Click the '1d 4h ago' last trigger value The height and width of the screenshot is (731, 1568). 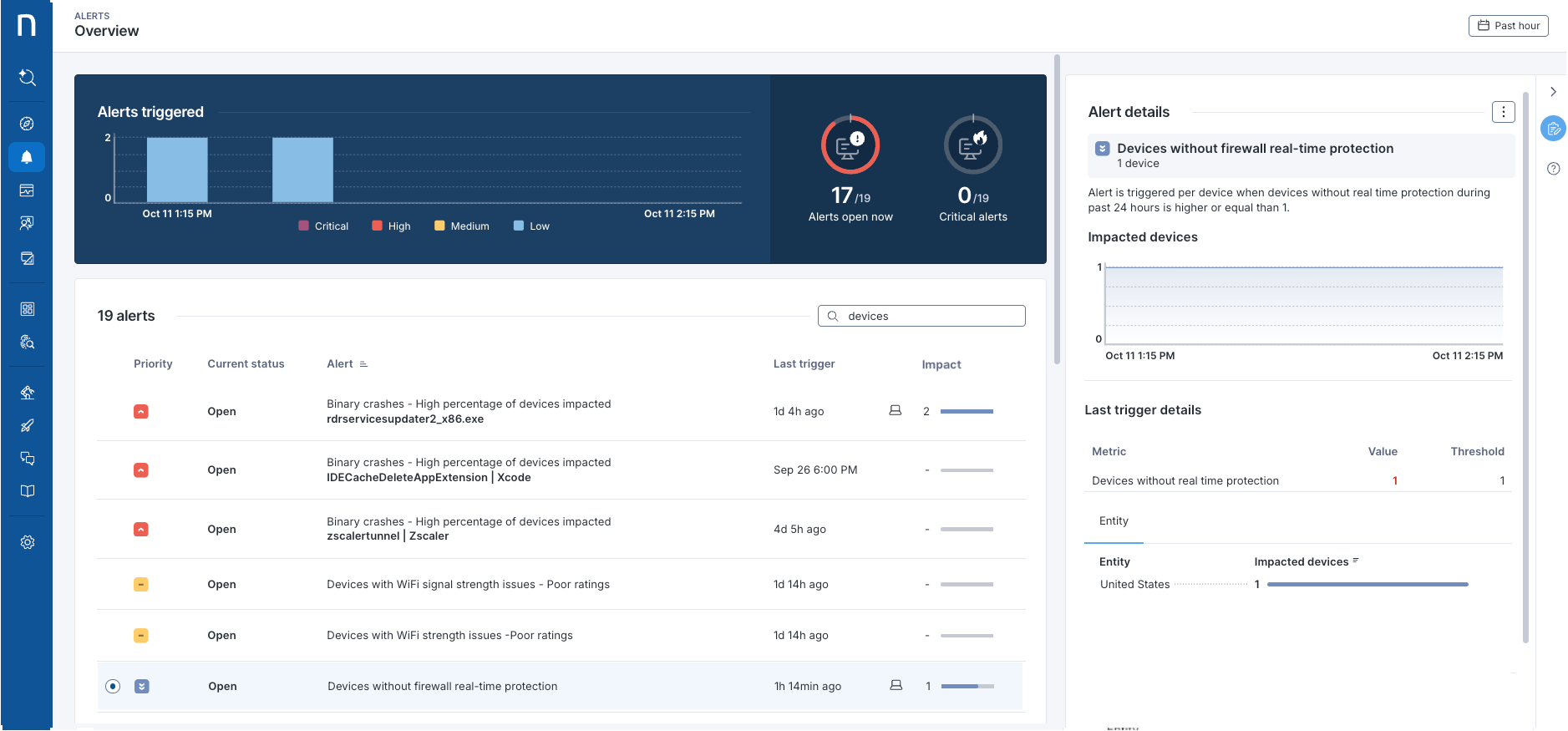[799, 412]
